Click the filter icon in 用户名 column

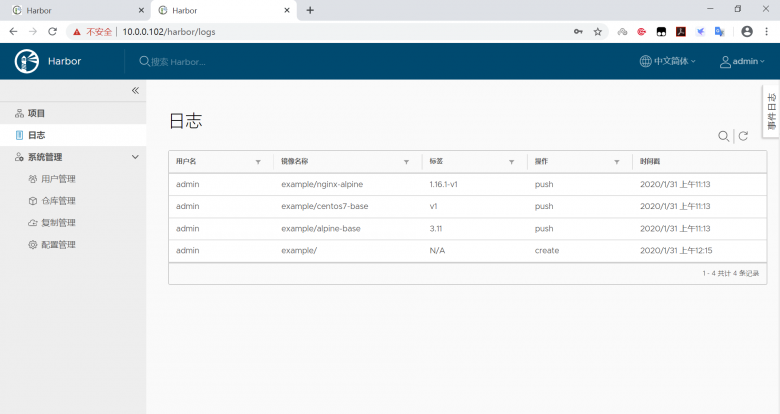pyautogui.click(x=258, y=161)
